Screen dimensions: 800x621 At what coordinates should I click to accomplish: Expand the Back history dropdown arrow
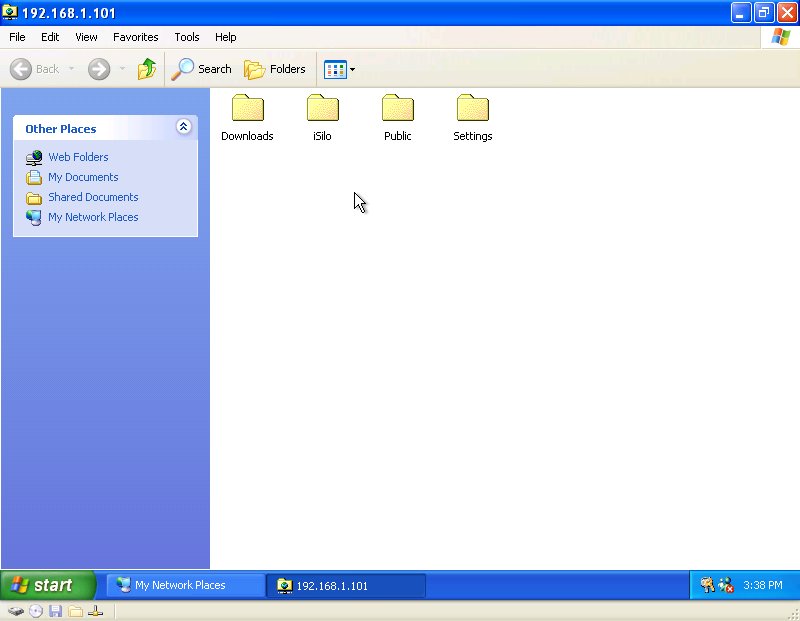(71, 69)
